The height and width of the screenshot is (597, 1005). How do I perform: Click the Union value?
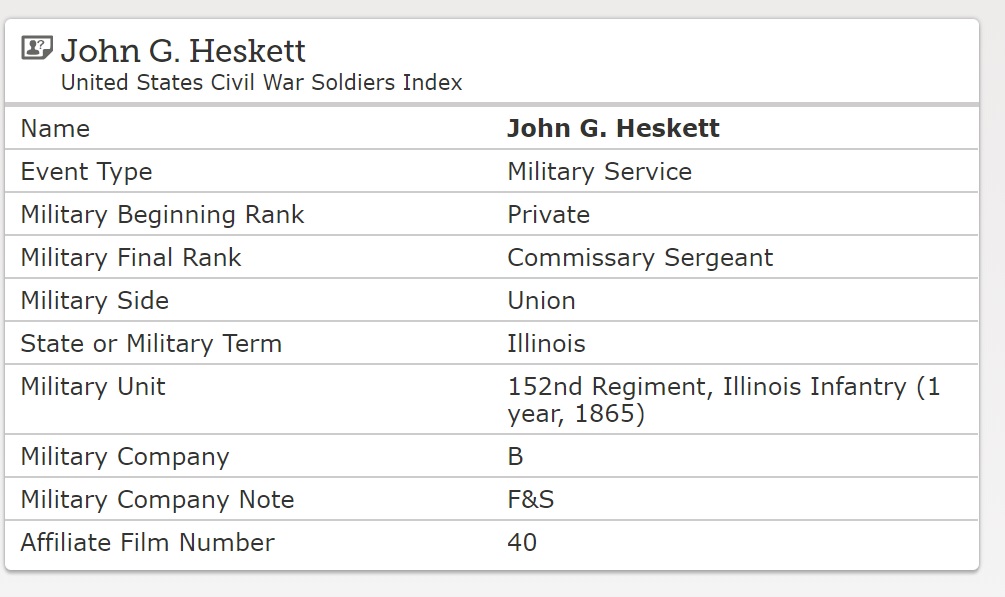pos(541,301)
